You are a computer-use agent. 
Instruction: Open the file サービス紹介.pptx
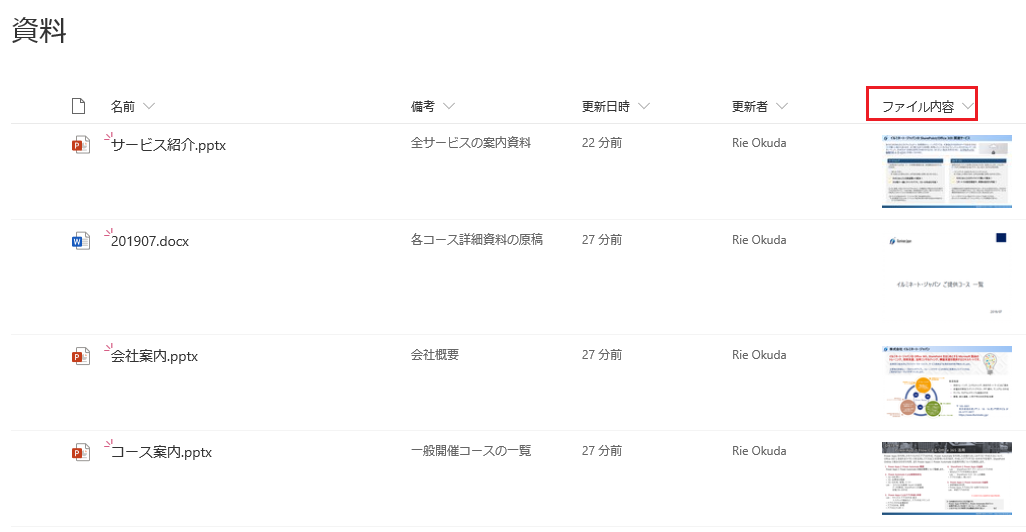[x=168, y=145]
